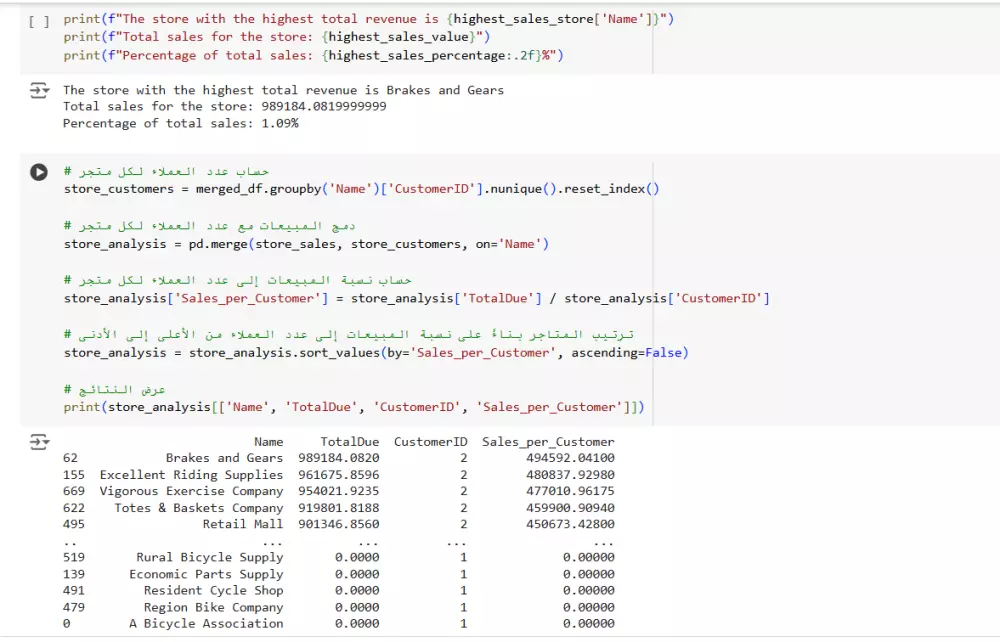This screenshot has width=1000, height=642.
Task: Click the output indicator beside revenue results
Action: coord(38,89)
